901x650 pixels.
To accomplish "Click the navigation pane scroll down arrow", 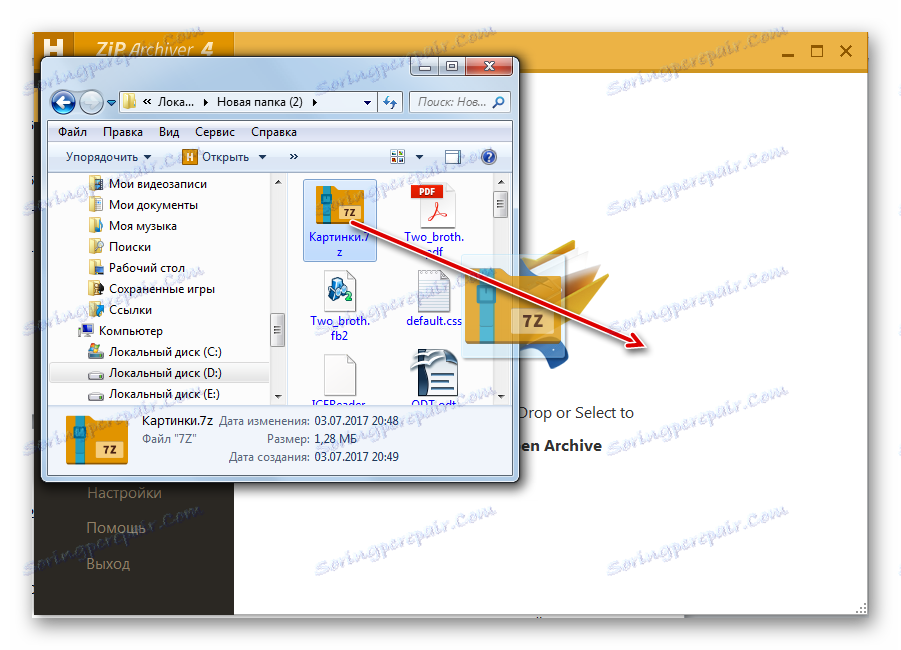I will click(278, 396).
